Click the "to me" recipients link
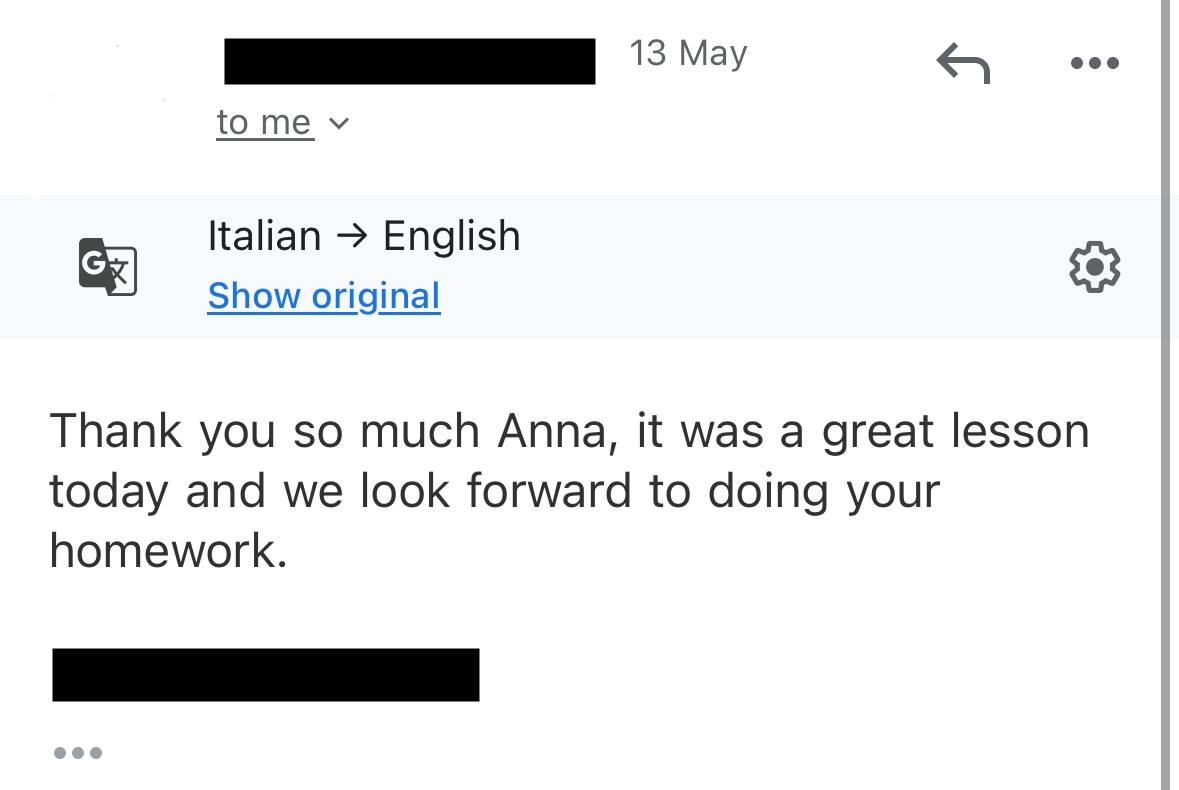The image size is (1179, 790). coord(264,123)
